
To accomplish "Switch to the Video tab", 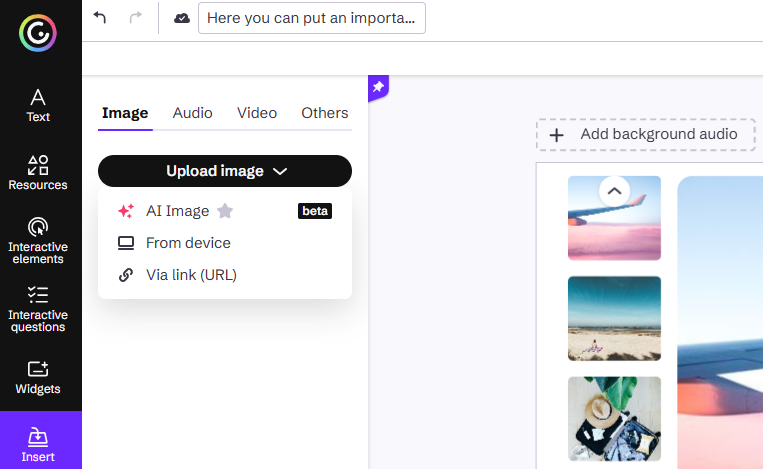I will tap(257, 113).
